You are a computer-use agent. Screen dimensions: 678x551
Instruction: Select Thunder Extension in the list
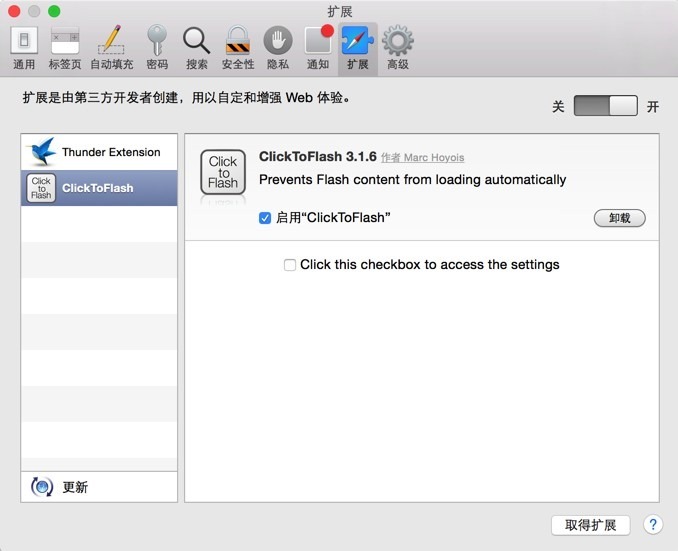coord(99,152)
